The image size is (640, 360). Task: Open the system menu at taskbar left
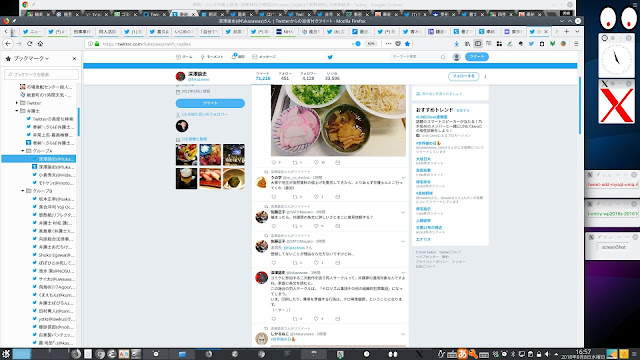pos(6,354)
